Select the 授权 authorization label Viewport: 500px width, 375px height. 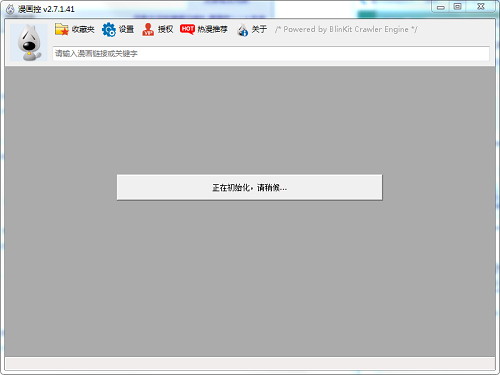165,29
